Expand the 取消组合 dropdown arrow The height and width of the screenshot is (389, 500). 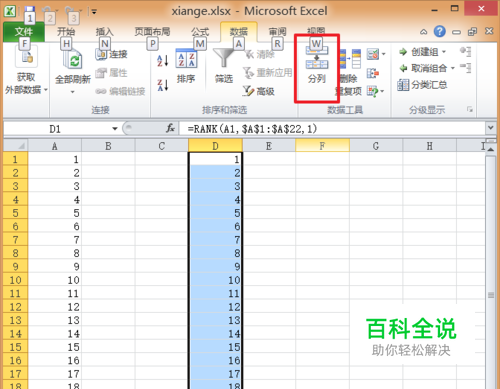[453, 68]
